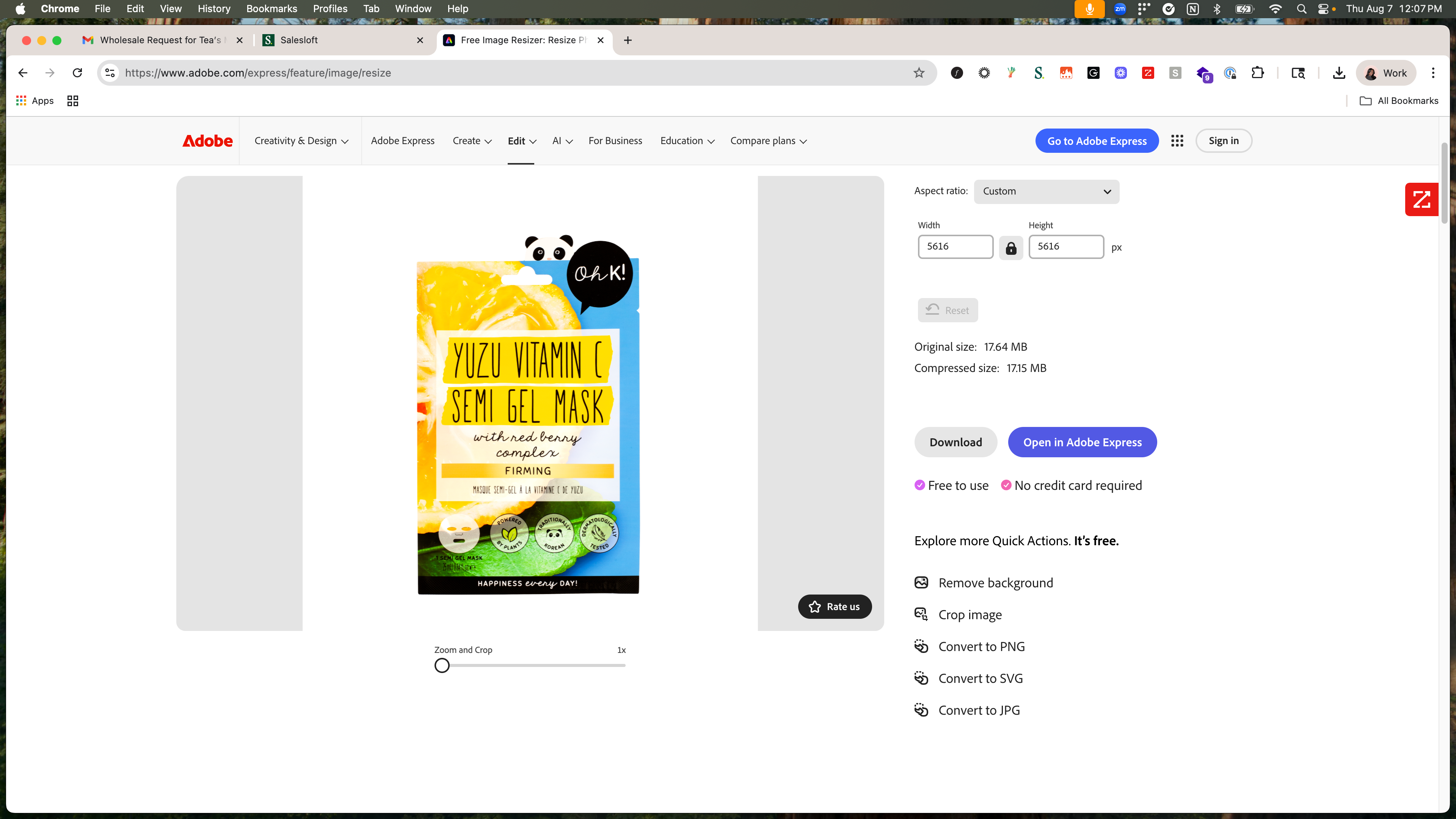Expand the Creativity & Design menu

point(301,141)
